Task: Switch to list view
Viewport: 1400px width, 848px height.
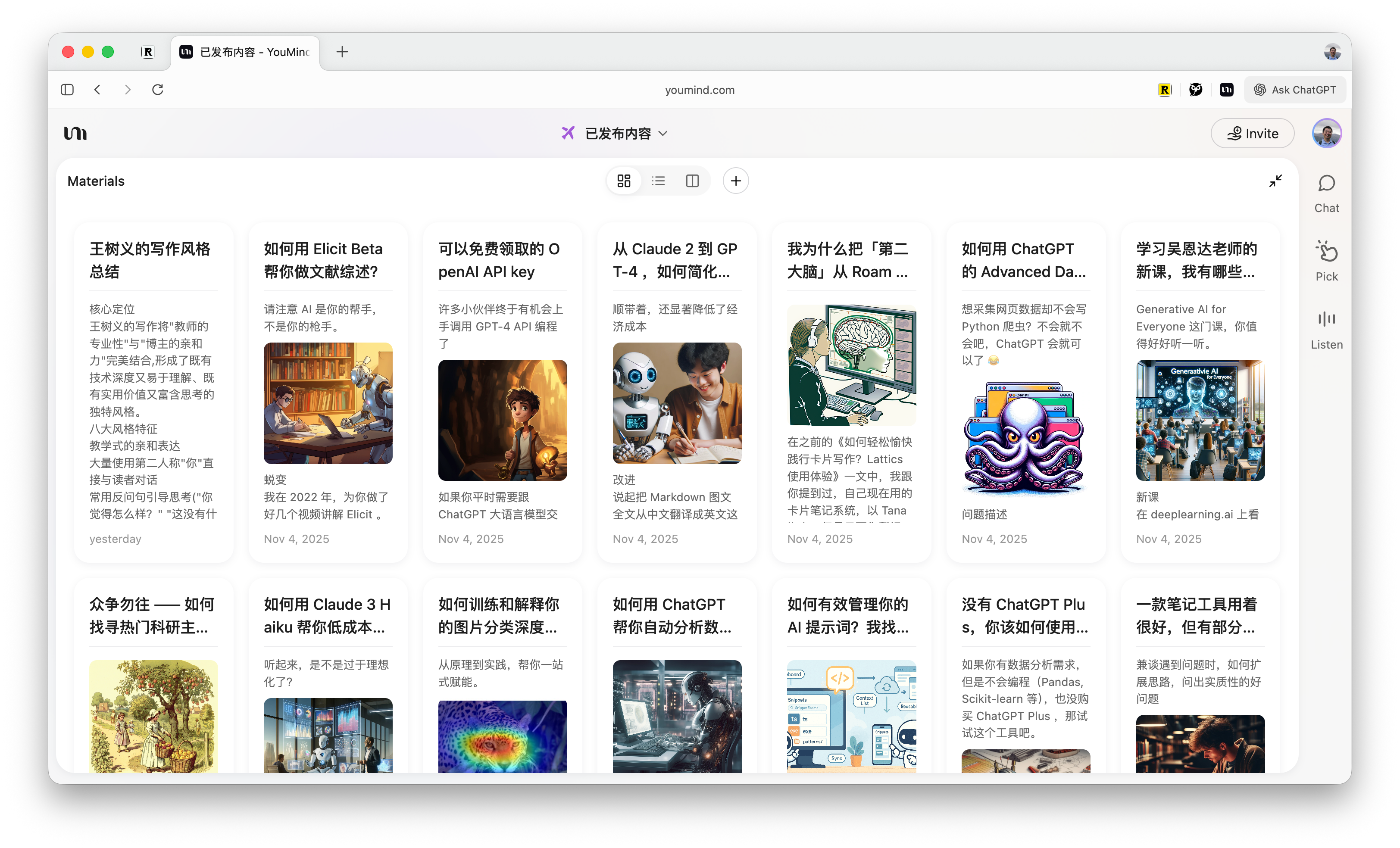Action: pyautogui.click(x=658, y=181)
